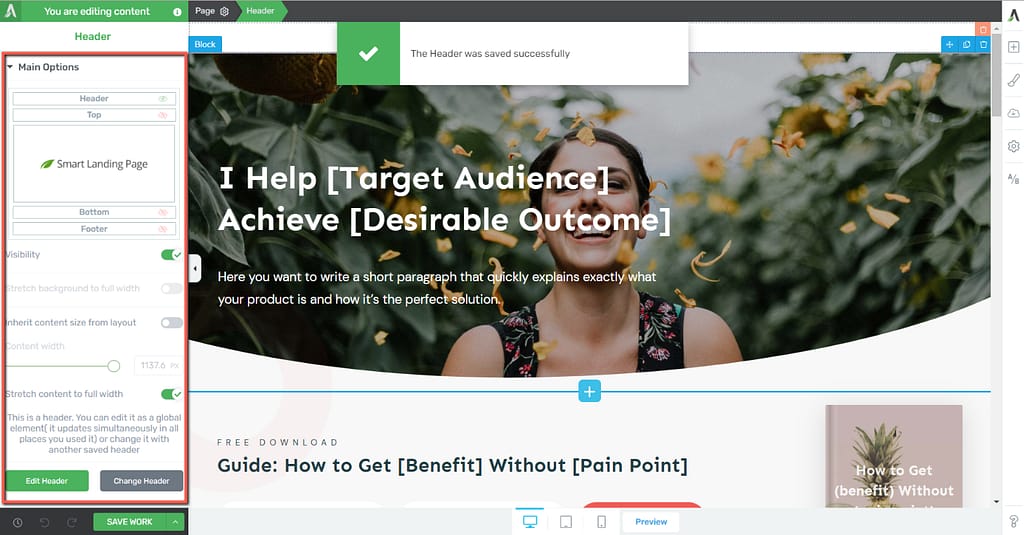Click the Edit Header button
The height and width of the screenshot is (535, 1024).
[47, 481]
